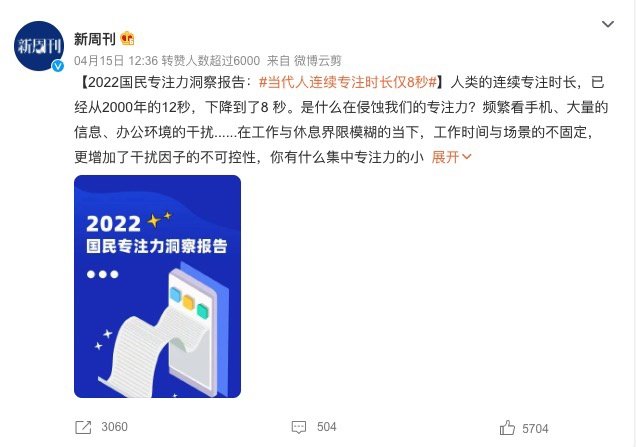The height and width of the screenshot is (447, 636).
Task: Open the 新周刊 round profile avatar
Action: pos(39,46)
